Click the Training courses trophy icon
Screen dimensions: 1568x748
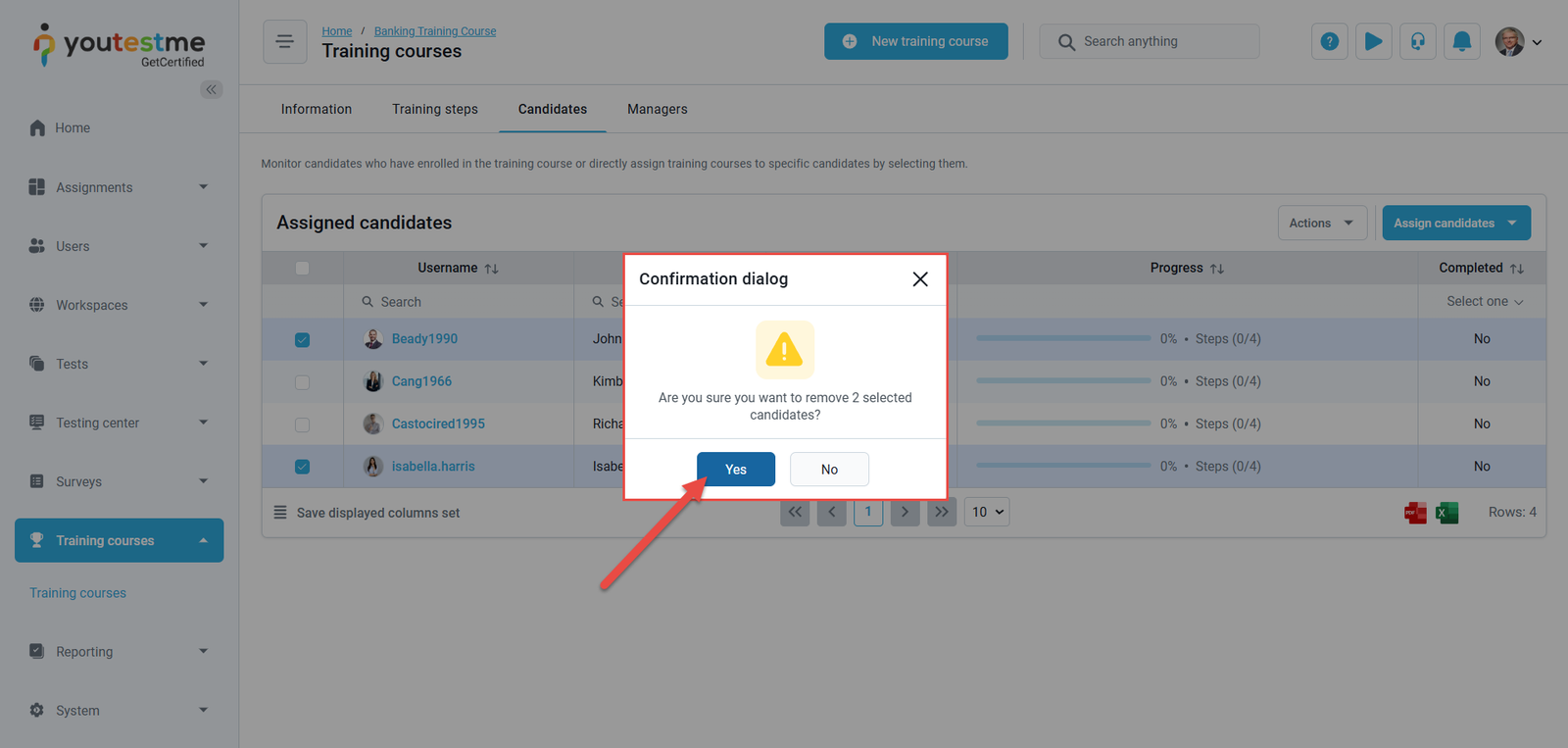[37, 540]
